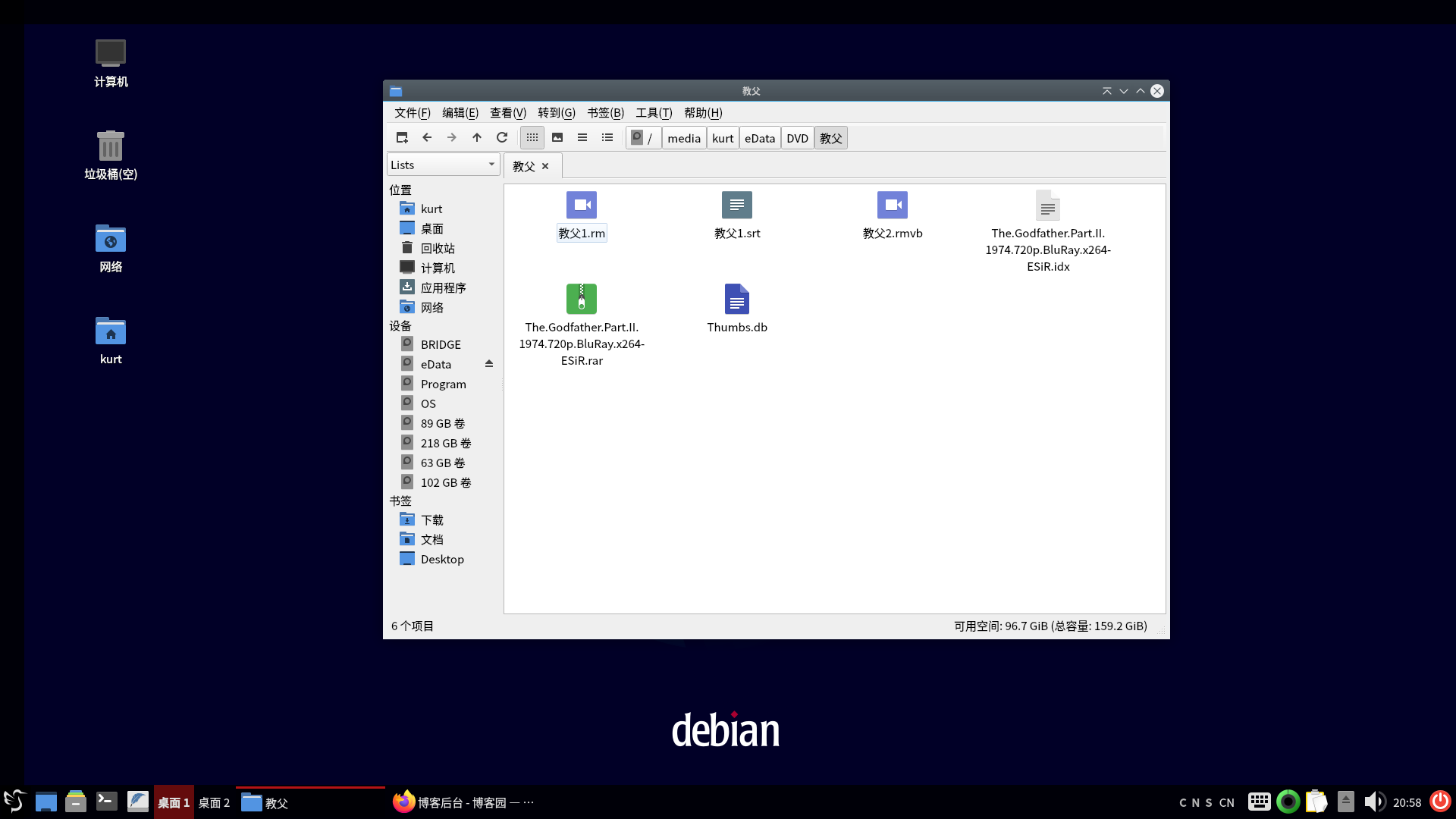This screenshot has width=1456, height=819.
Task: Toggle the icon view mode button
Action: click(x=532, y=137)
